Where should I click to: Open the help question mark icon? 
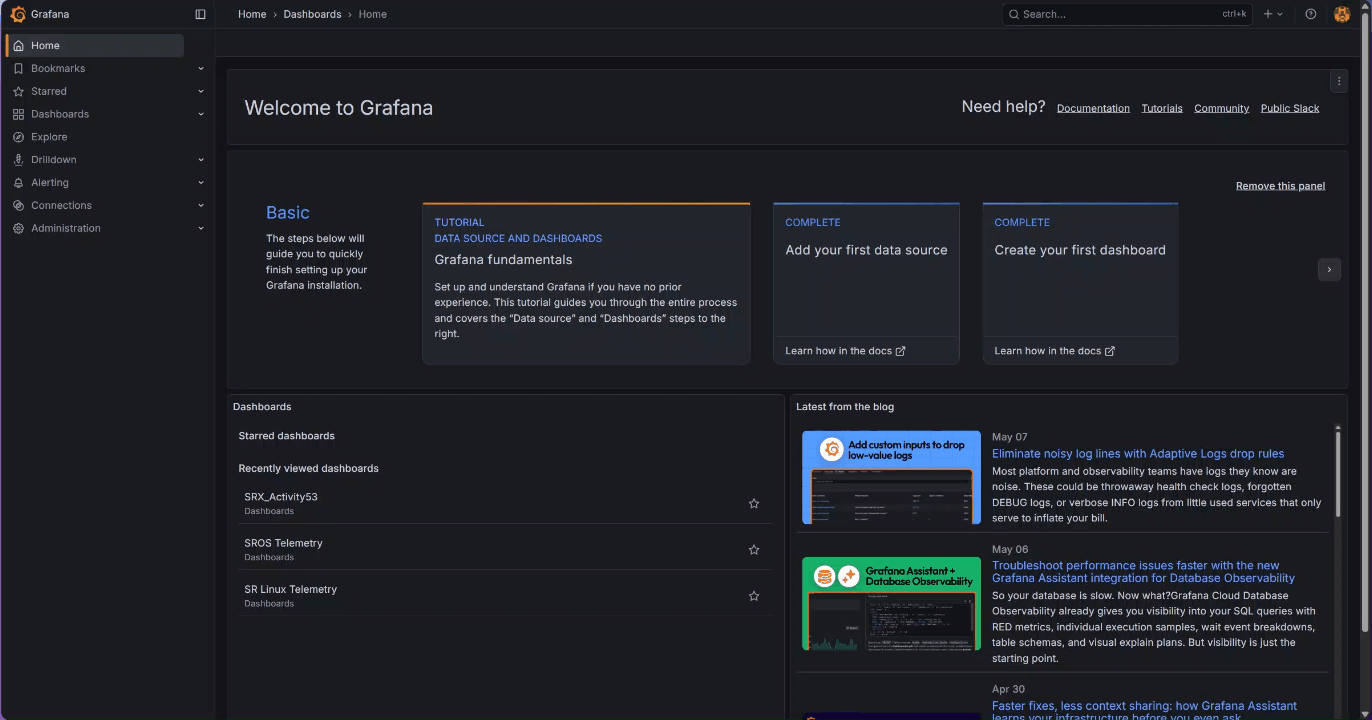coord(1311,14)
